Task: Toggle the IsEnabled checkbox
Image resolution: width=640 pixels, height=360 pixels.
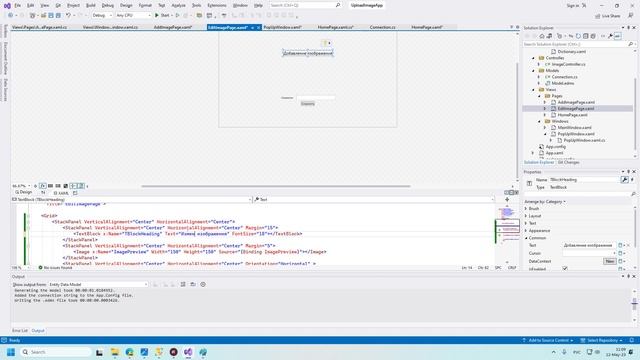Action: (x=565, y=269)
